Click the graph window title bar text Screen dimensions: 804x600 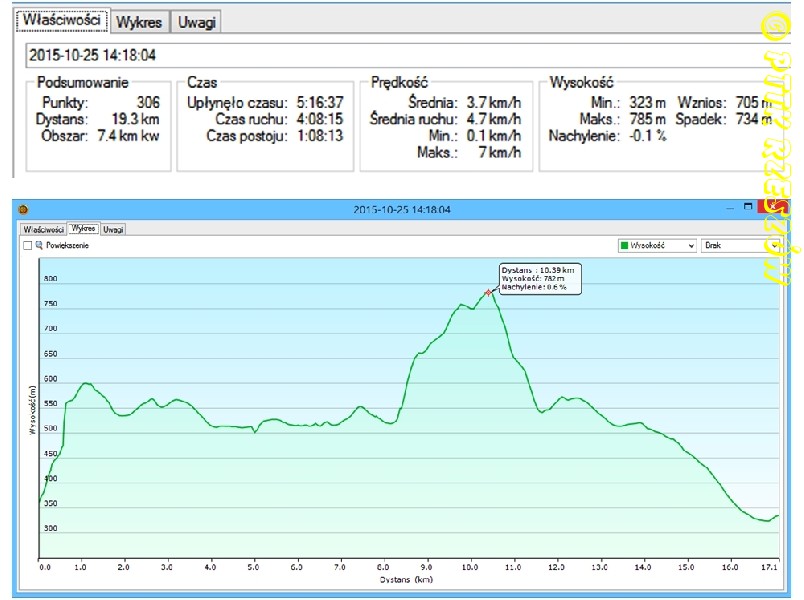[x=402, y=209]
